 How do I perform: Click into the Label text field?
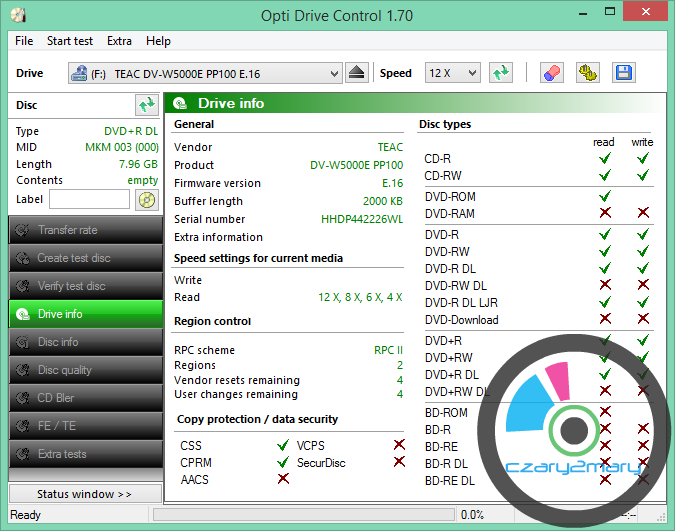click(x=89, y=199)
